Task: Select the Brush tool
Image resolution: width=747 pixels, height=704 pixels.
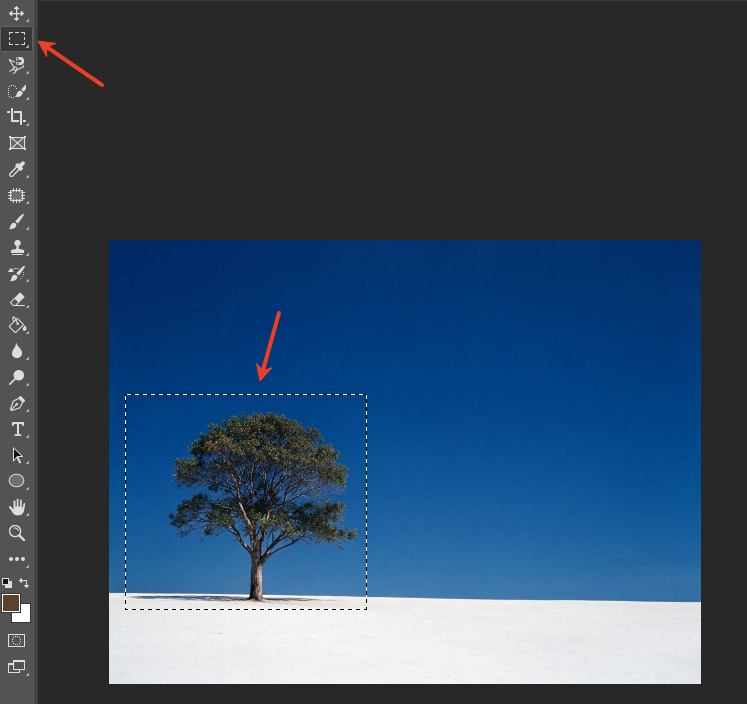Action: tap(17, 221)
